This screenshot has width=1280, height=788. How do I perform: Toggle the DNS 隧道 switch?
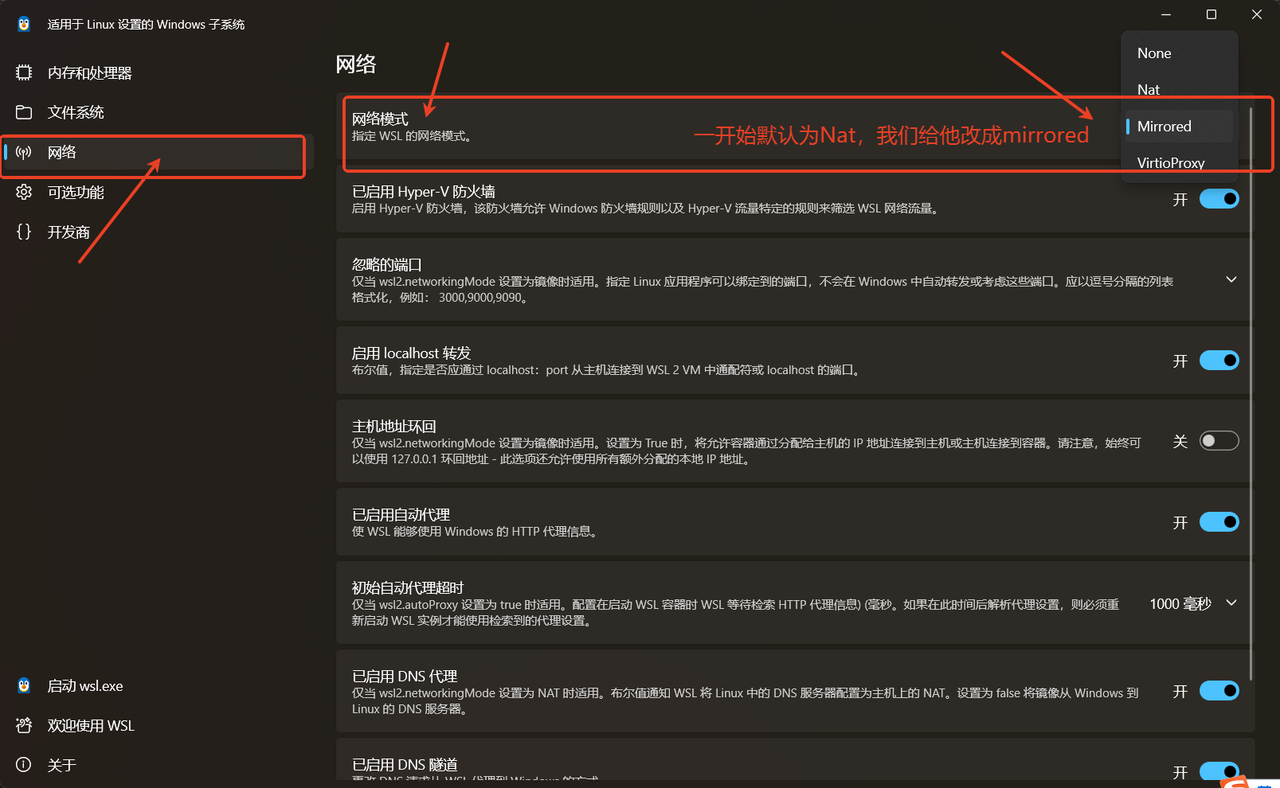1219,771
